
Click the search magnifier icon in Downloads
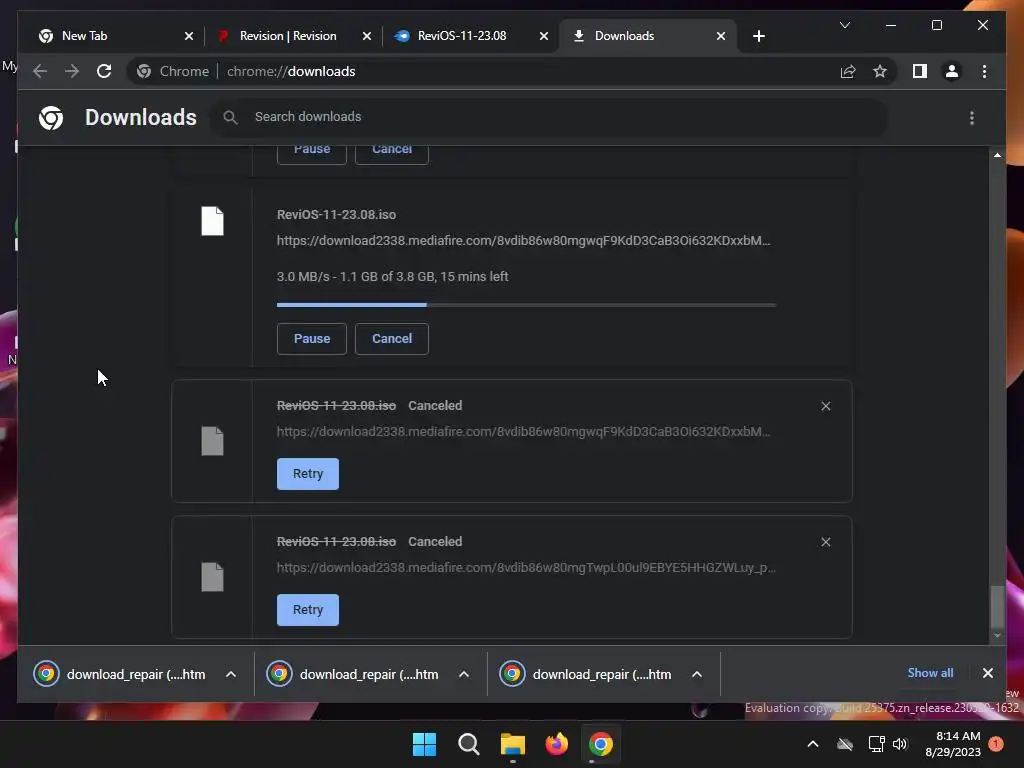[x=230, y=118]
